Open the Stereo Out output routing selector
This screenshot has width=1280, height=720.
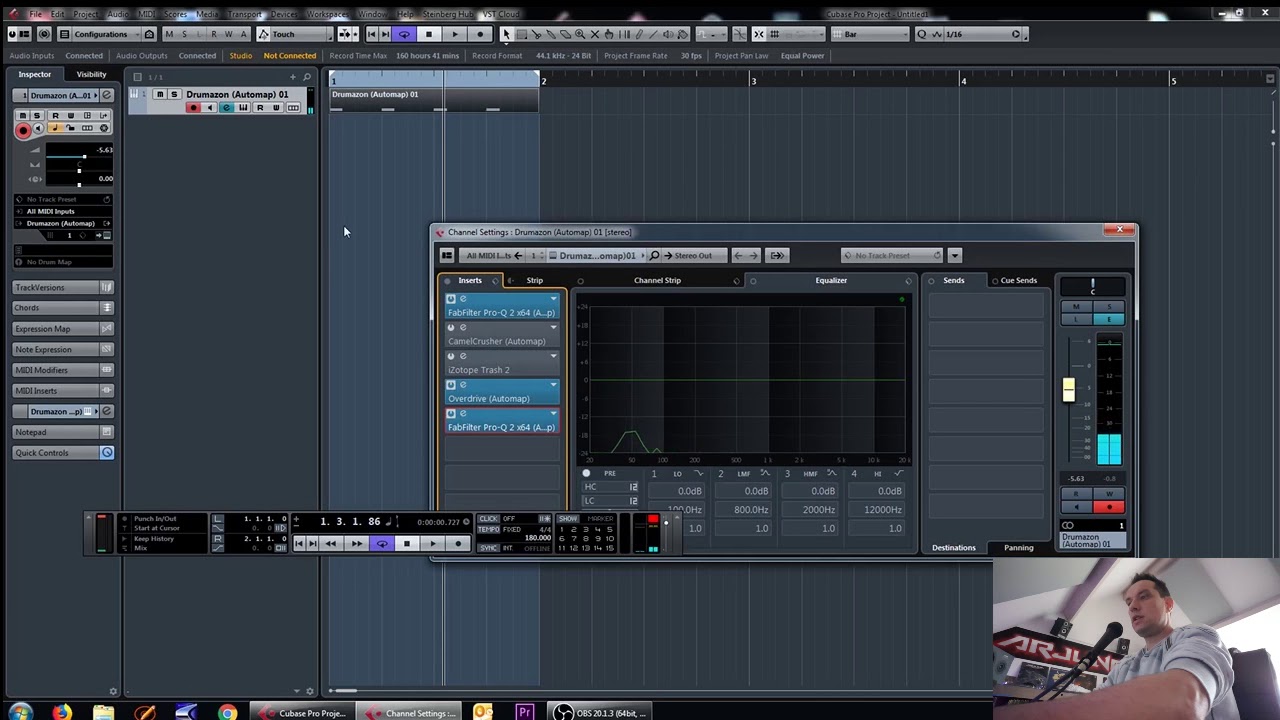pyautogui.click(x=693, y=255)
